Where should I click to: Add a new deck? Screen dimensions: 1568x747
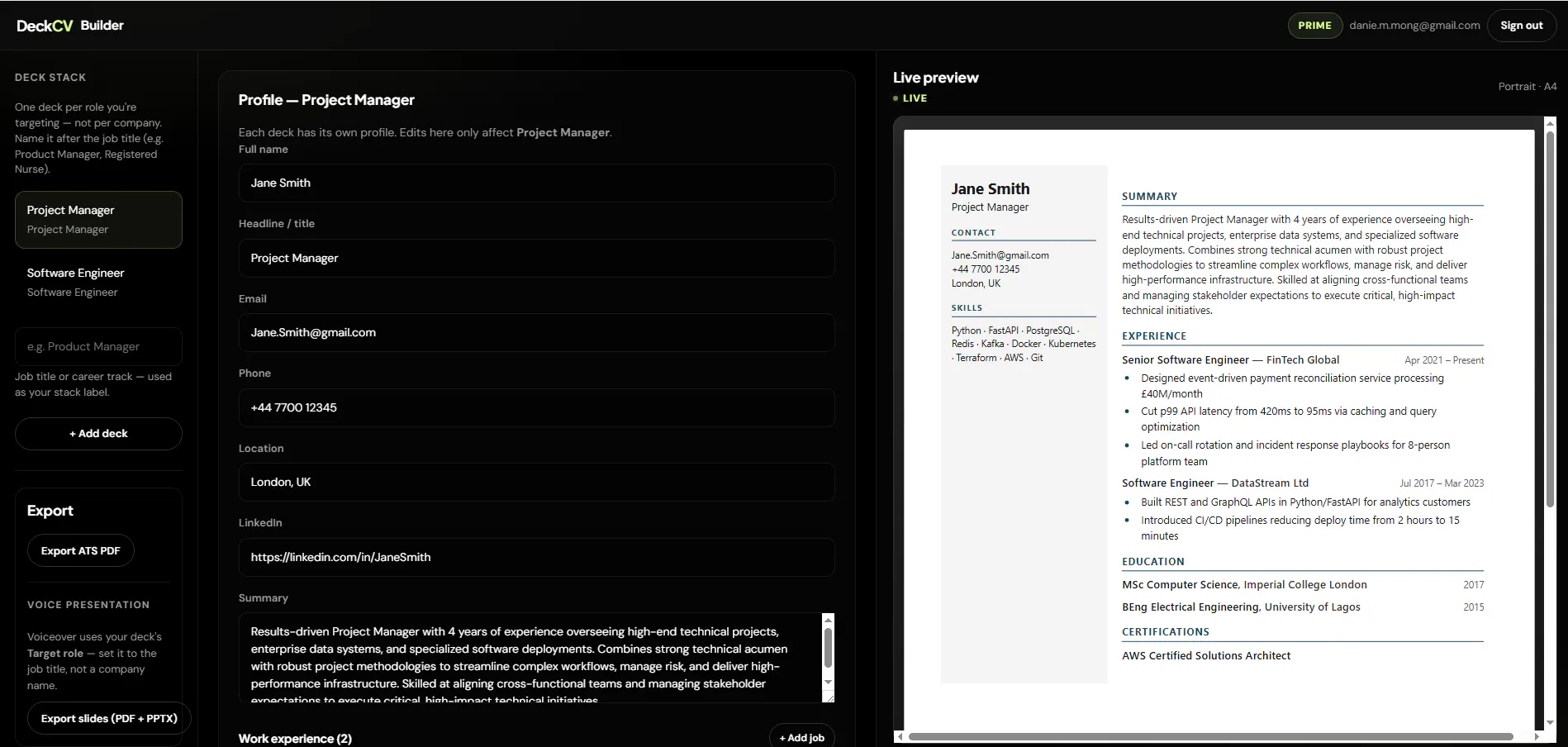coord(98,434)
